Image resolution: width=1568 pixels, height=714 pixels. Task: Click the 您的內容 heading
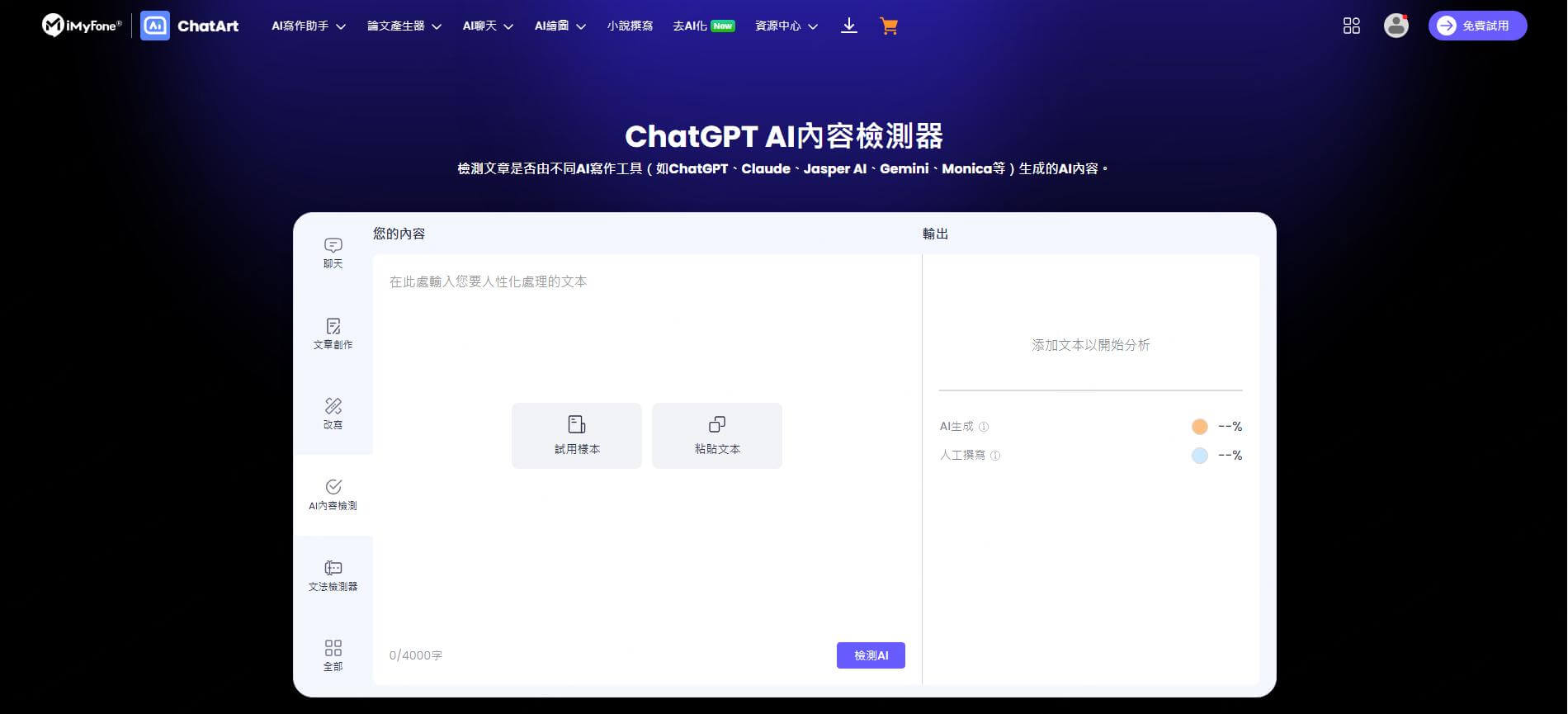click(x=399, y=234)
